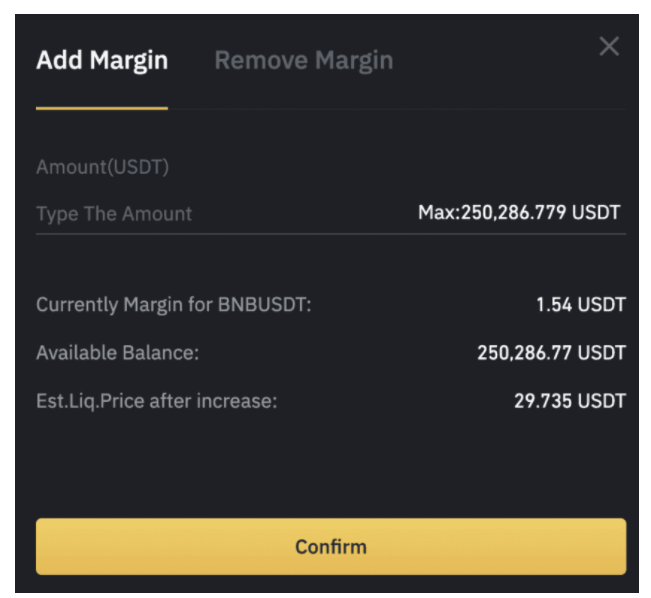The image size is (651, 598).
Task: Click the Available Balance label
Action: point(124,353)
